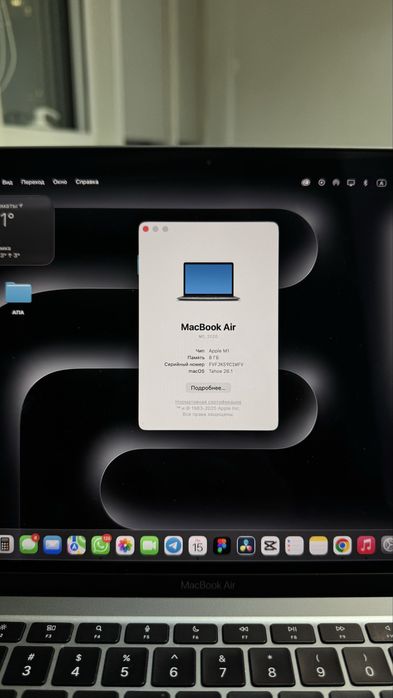
Task: Click the keyboard input source "A" icon
Action: (381, 183)
